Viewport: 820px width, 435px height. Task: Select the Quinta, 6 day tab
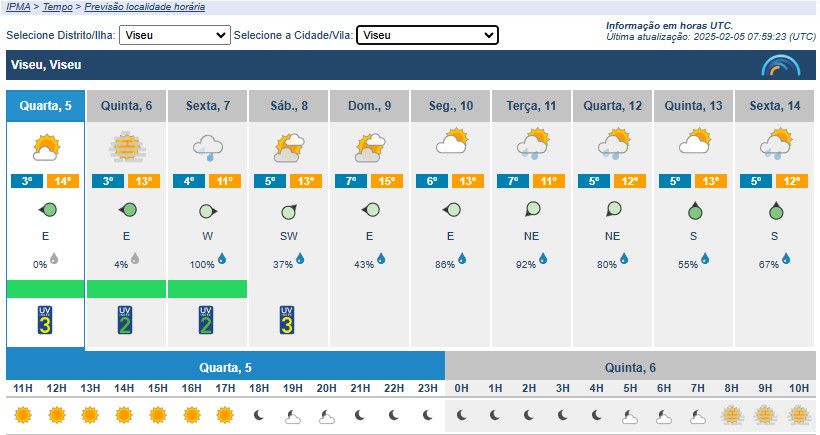(127, 106)
